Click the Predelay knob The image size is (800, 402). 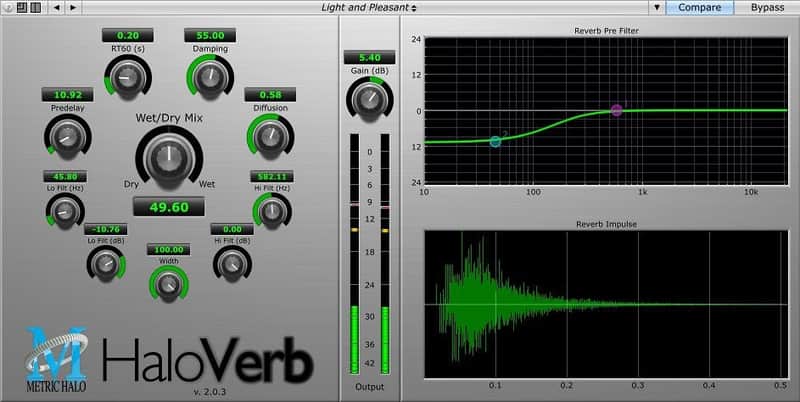(67, 136)
